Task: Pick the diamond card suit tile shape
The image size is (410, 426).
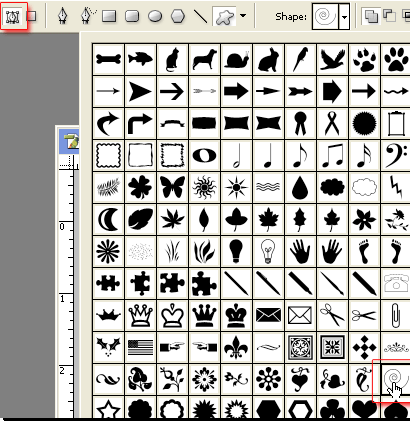Action: 364,347
